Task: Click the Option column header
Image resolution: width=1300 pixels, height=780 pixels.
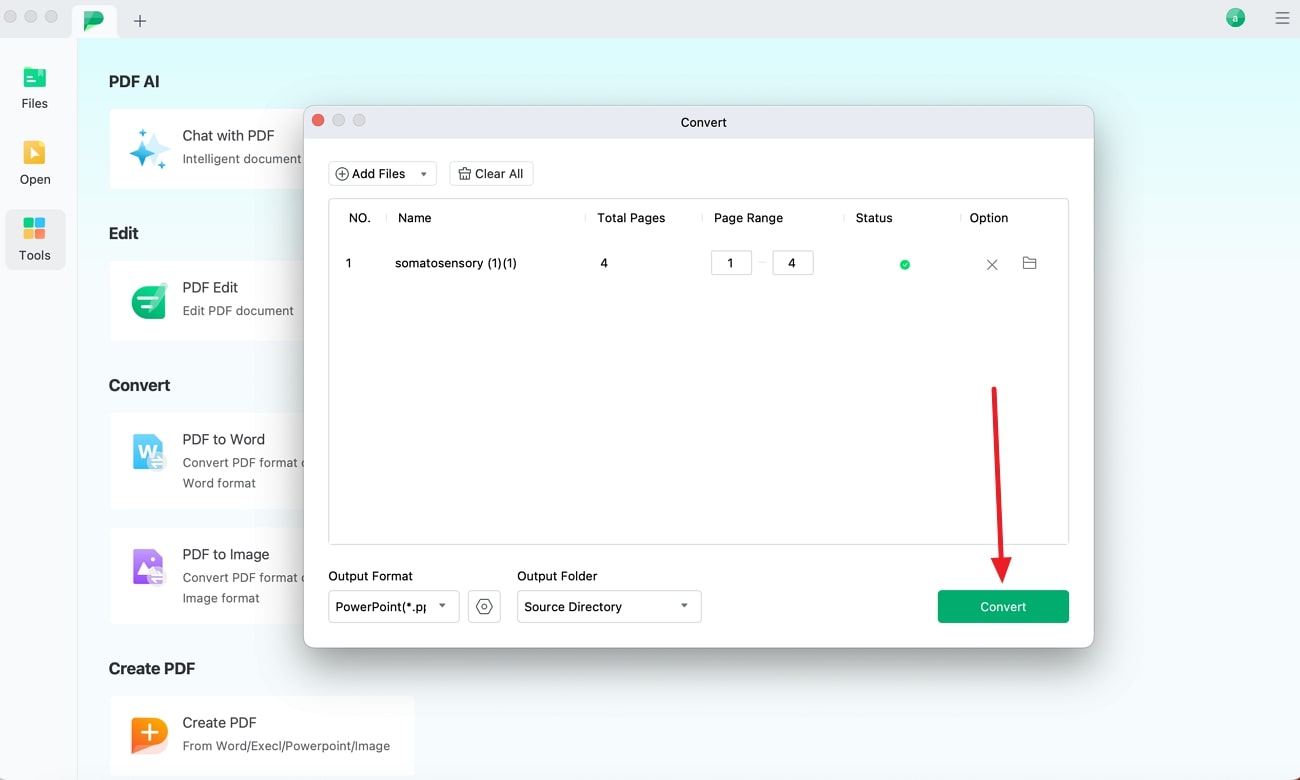Action: (x=989, y=218)
